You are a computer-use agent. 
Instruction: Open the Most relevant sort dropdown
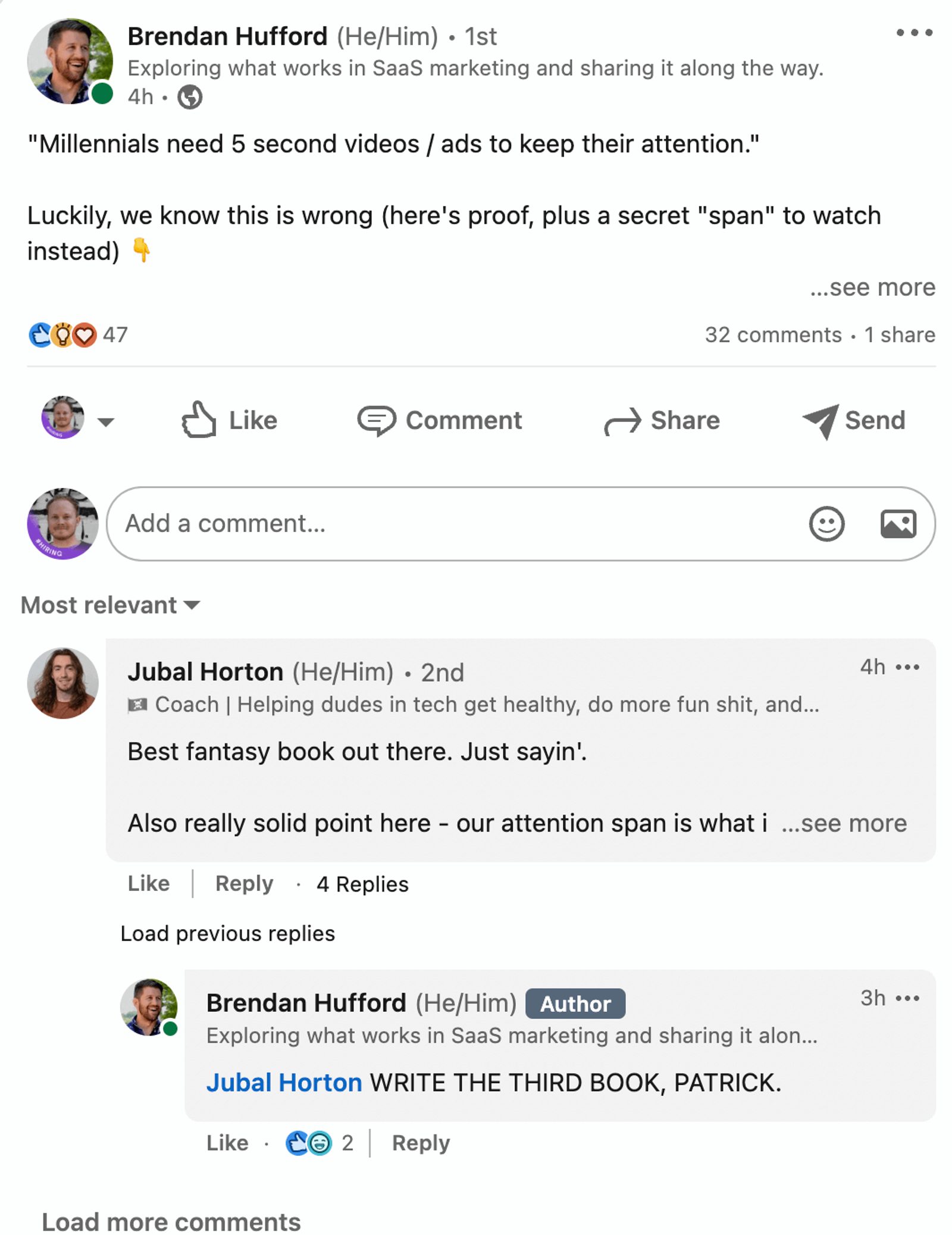(111, 605)
